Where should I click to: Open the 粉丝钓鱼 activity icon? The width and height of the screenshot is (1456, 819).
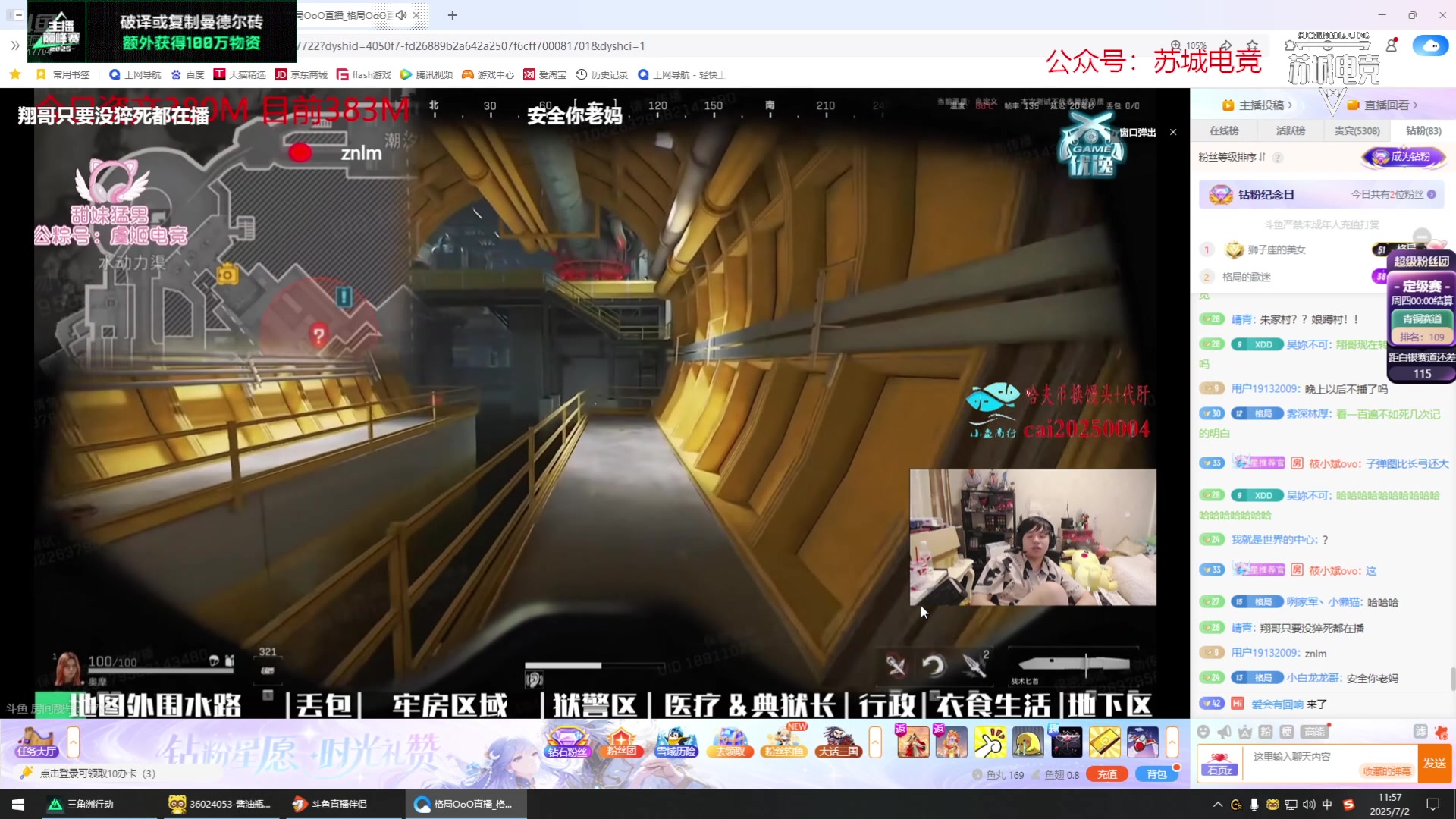tap(784, 742)
